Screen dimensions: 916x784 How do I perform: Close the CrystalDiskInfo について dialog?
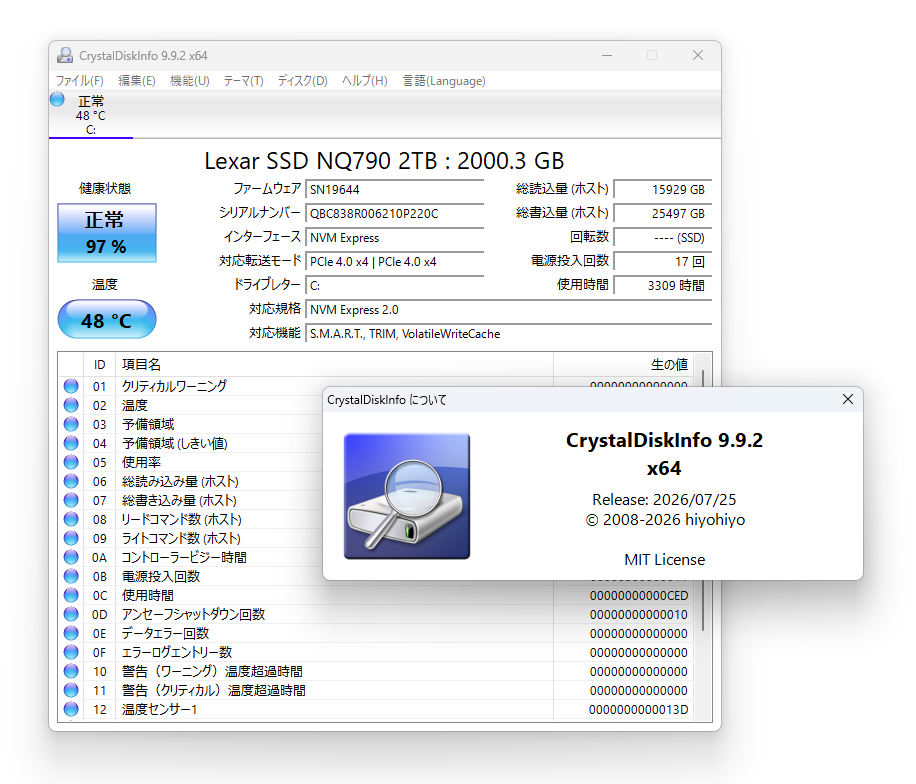click(x=848, y=399)
